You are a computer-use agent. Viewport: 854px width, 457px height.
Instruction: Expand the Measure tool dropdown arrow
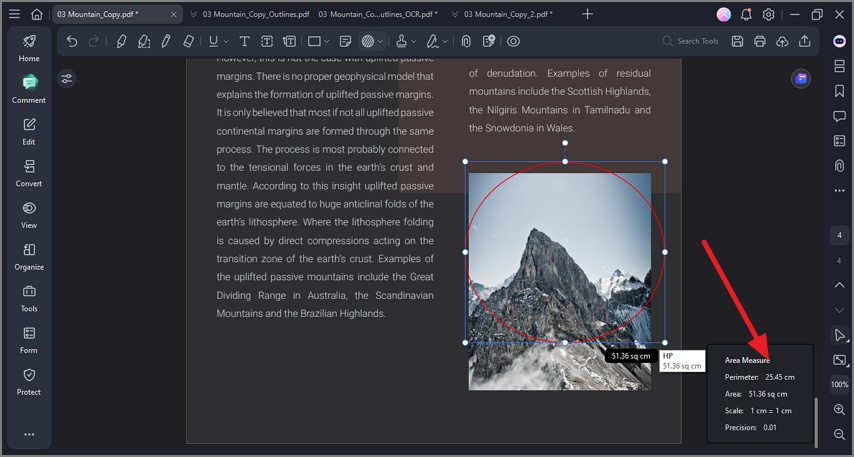[x=381, y=41]
